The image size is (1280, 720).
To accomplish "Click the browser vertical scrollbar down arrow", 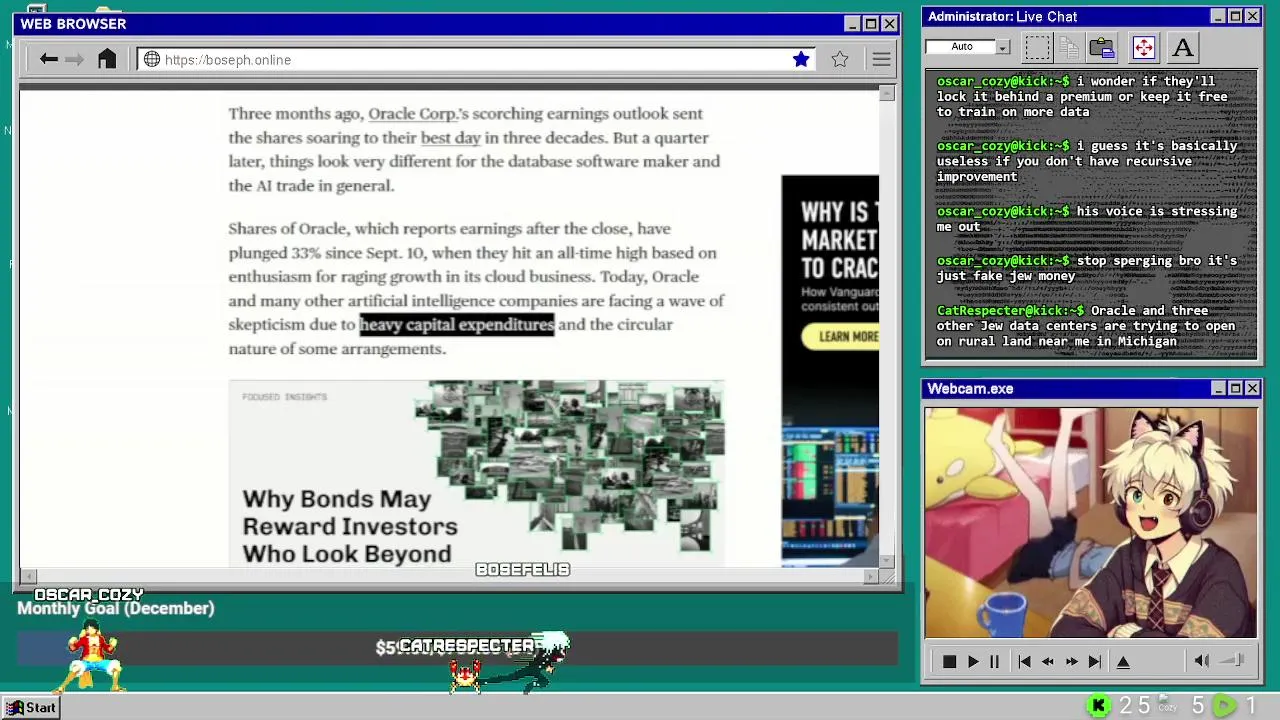I will pyautogui.click(x=887, y=560).
